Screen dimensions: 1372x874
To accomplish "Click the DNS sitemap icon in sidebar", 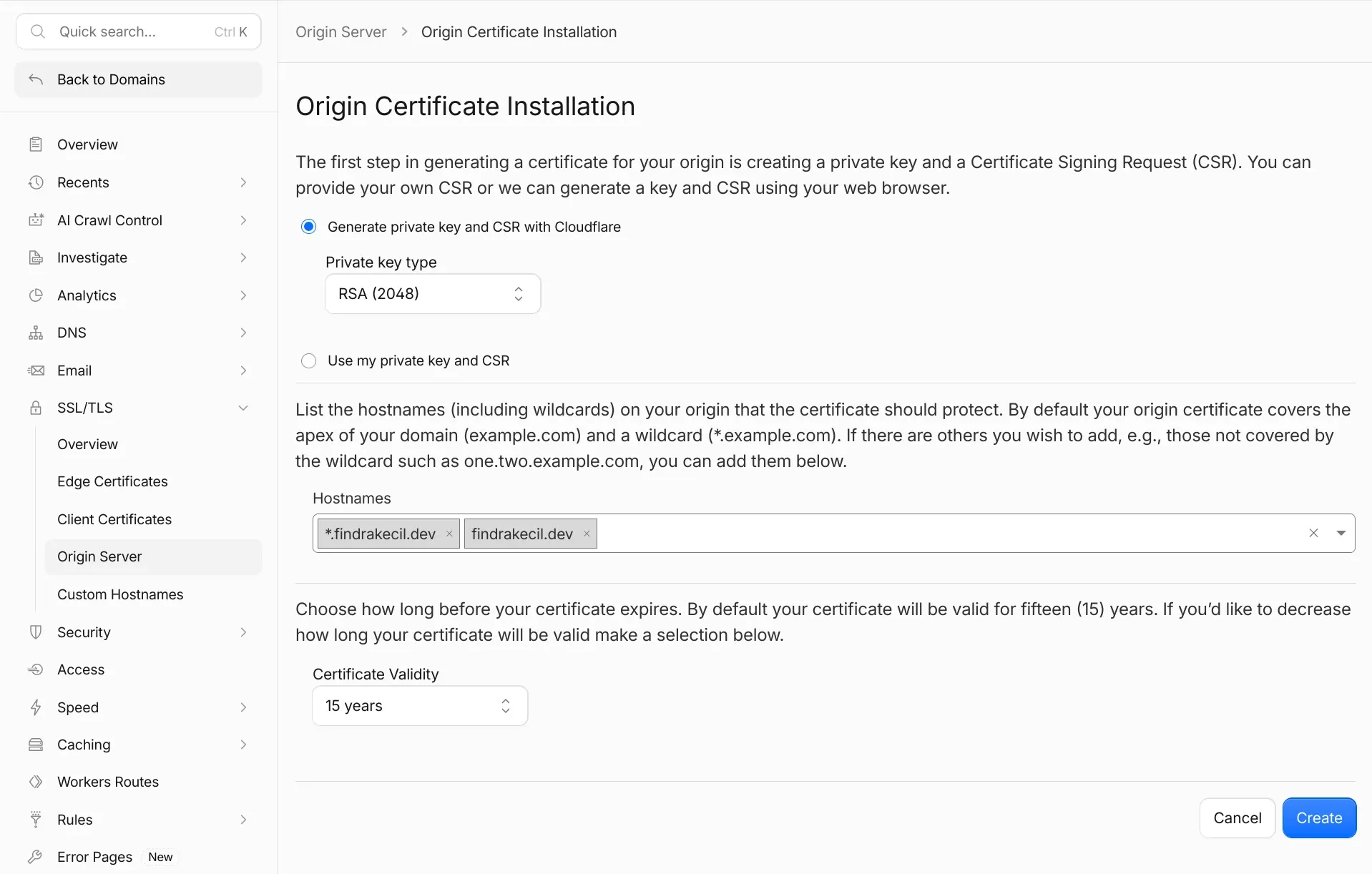I will click(x=36, y=333).
